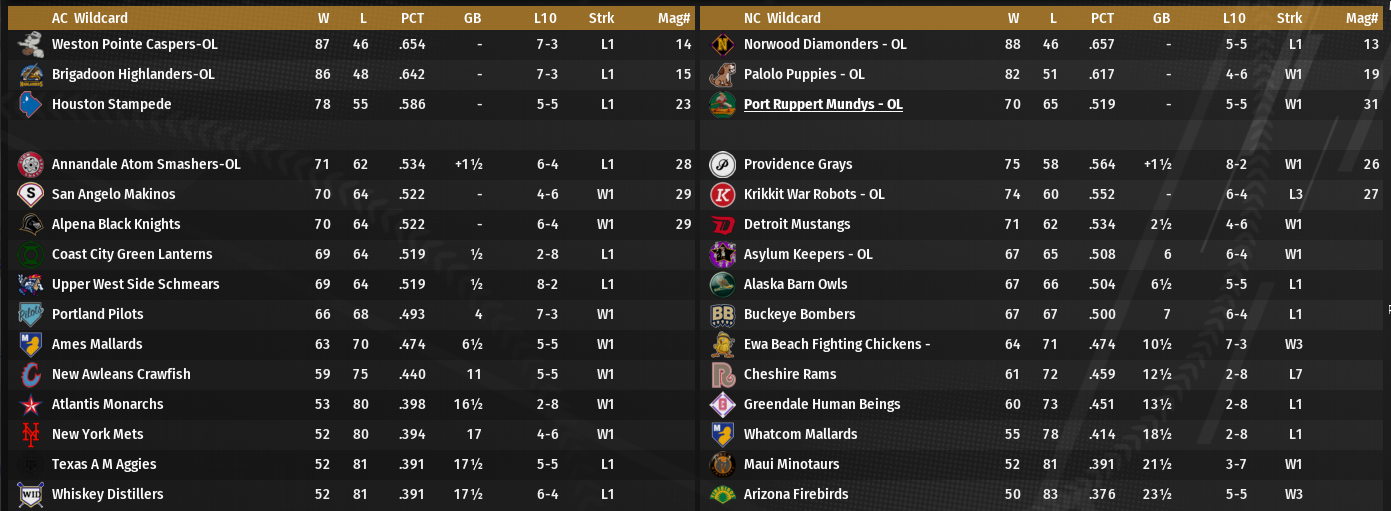Click the Houston Stampede team logo
Viewport: 1391px width, 511px height.
click(x=30, y=104)
